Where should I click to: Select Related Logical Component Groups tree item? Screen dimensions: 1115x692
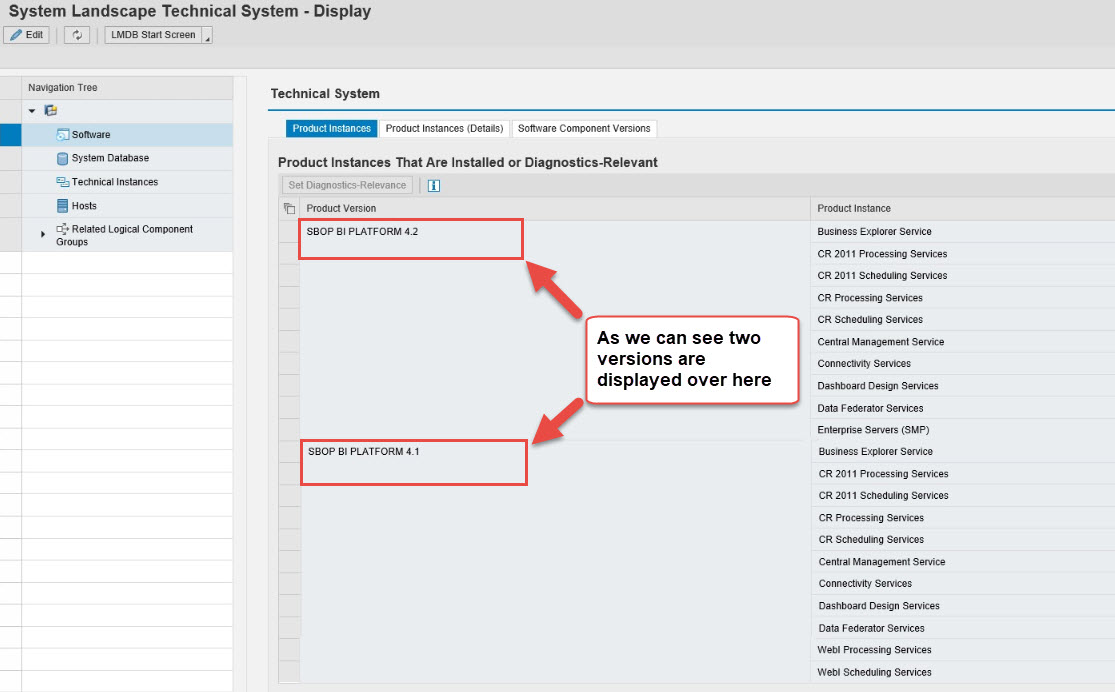tap(124, 235)
